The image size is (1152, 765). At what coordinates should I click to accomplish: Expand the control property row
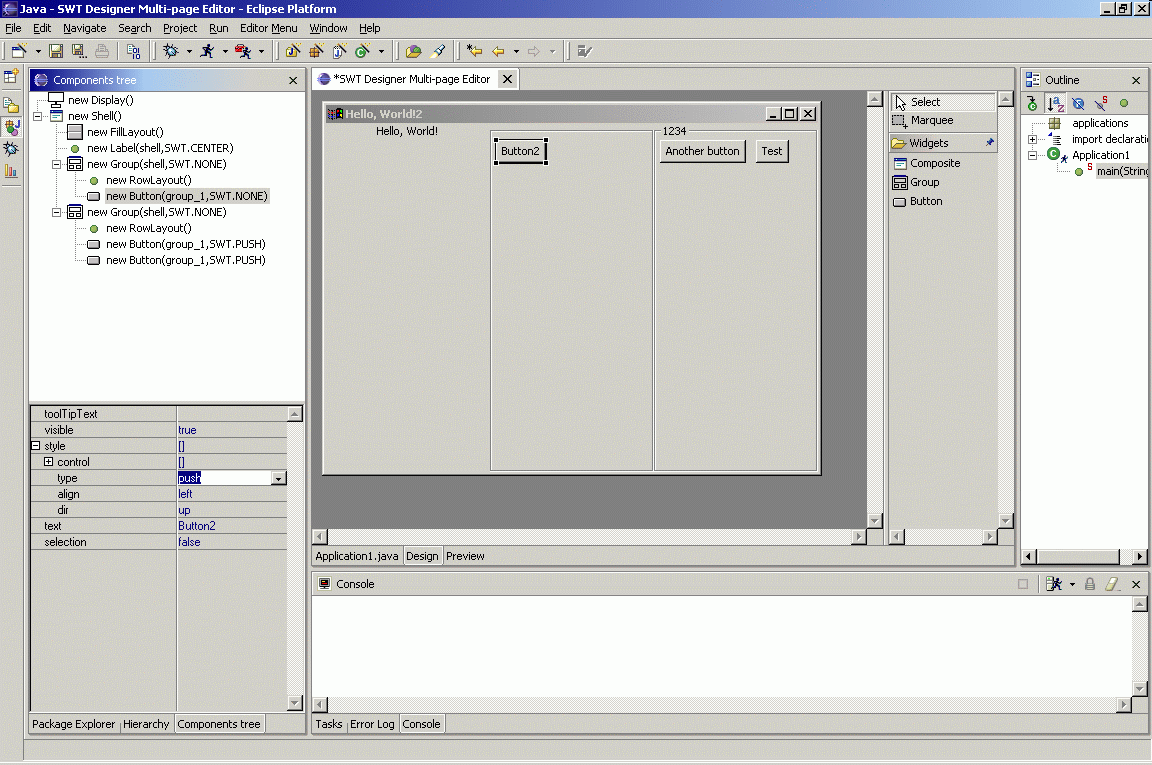[x=48, y=461]
